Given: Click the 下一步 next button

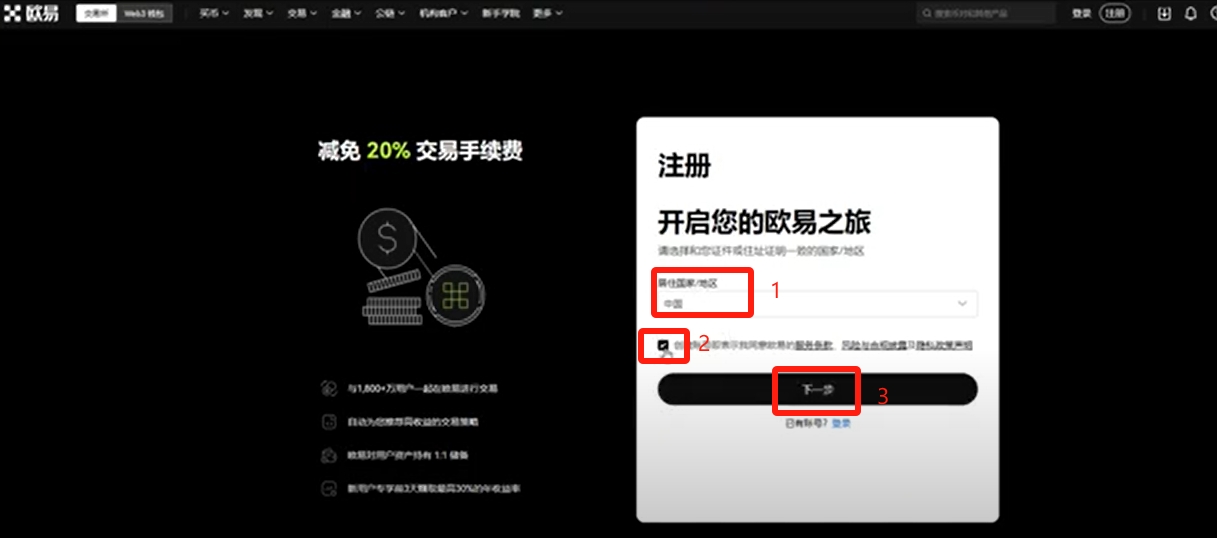Looking at the screenshot, I should (817, 389).
